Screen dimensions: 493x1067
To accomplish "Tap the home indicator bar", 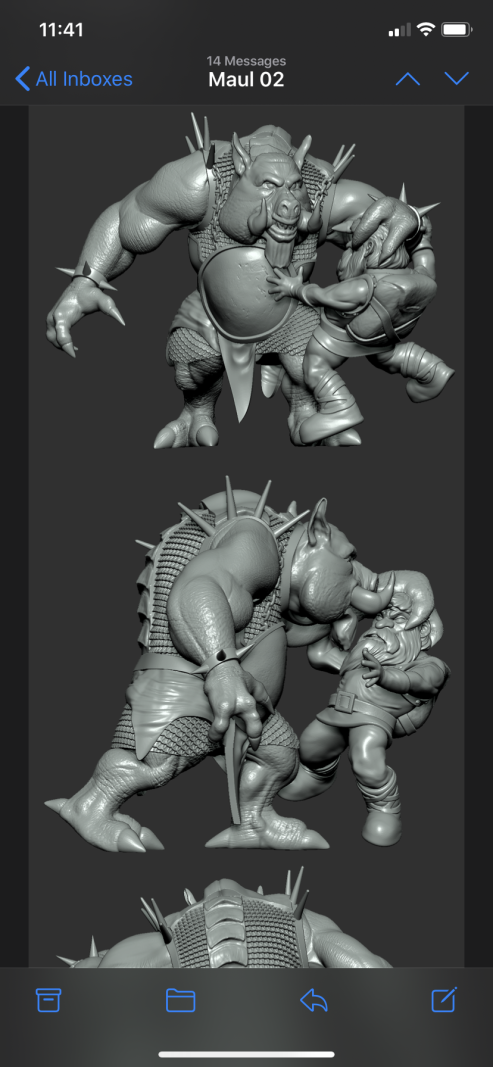I will point(246,1054).
